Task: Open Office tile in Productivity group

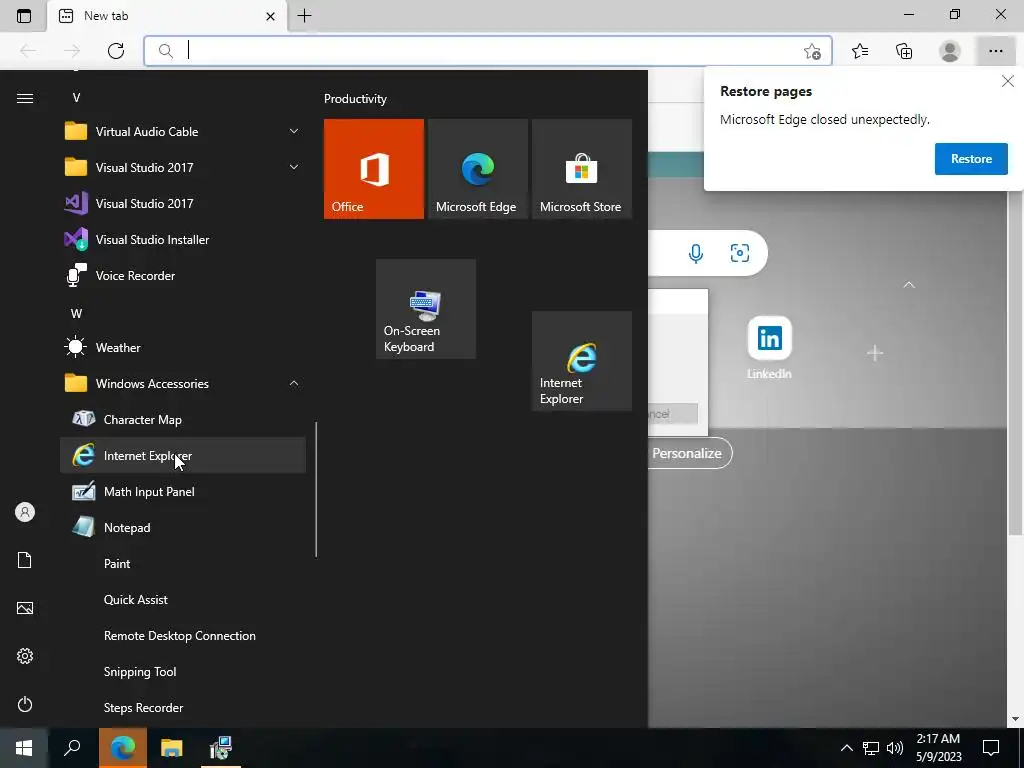Action: (x=374, y=168)
